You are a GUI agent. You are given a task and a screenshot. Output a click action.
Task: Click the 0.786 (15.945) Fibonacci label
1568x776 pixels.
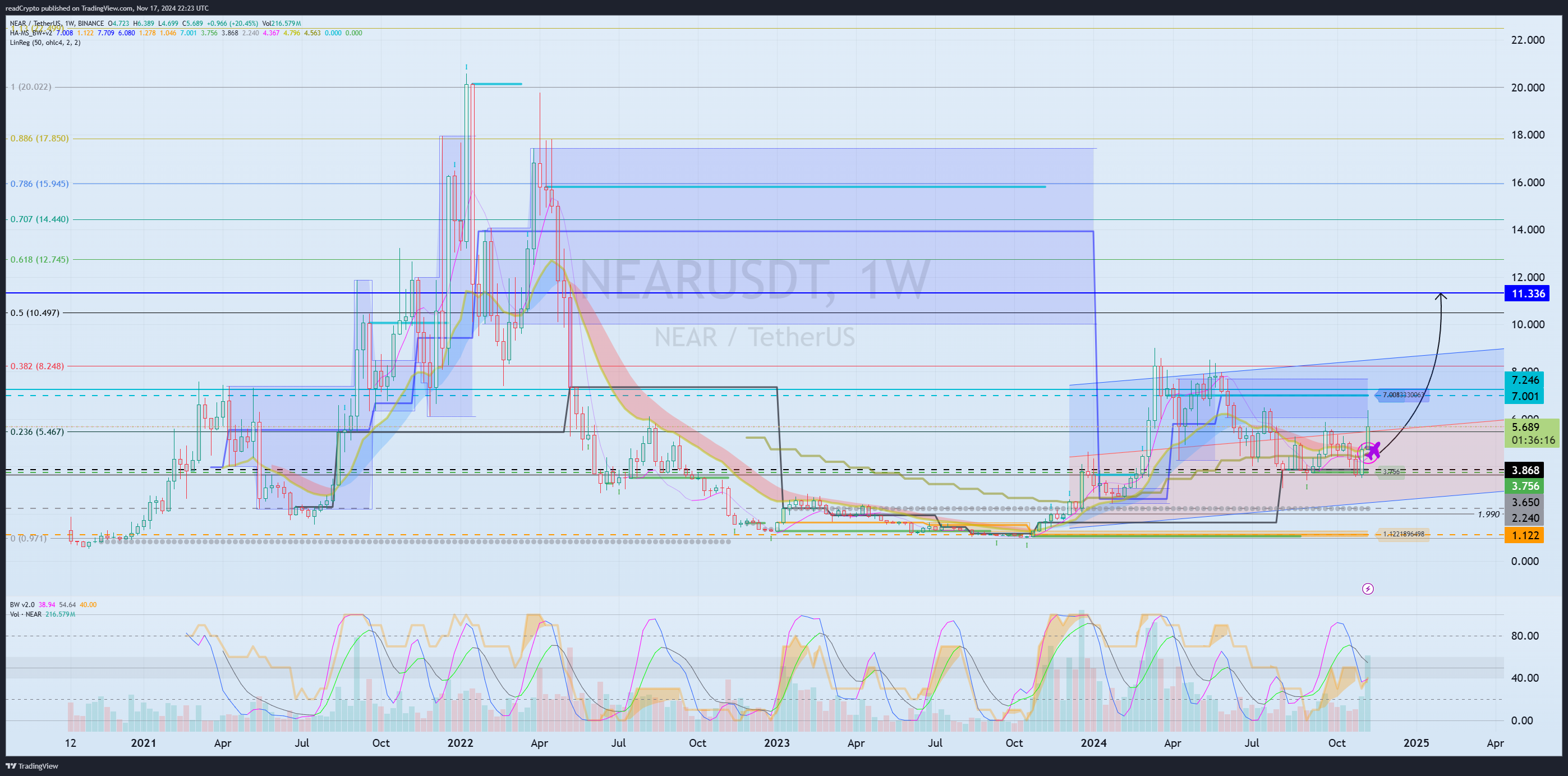pyautogui.click(x=40, y=183)
